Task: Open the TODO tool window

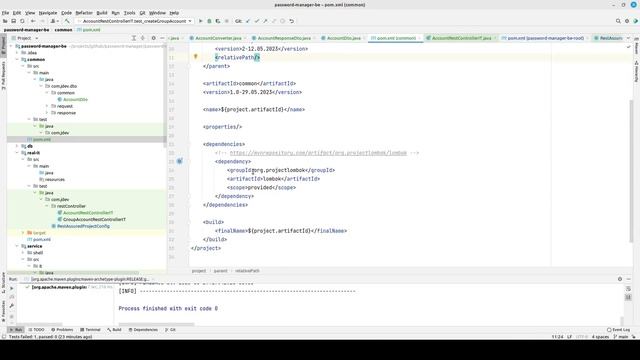Action: pyautogui.click(x=37, y=329)
